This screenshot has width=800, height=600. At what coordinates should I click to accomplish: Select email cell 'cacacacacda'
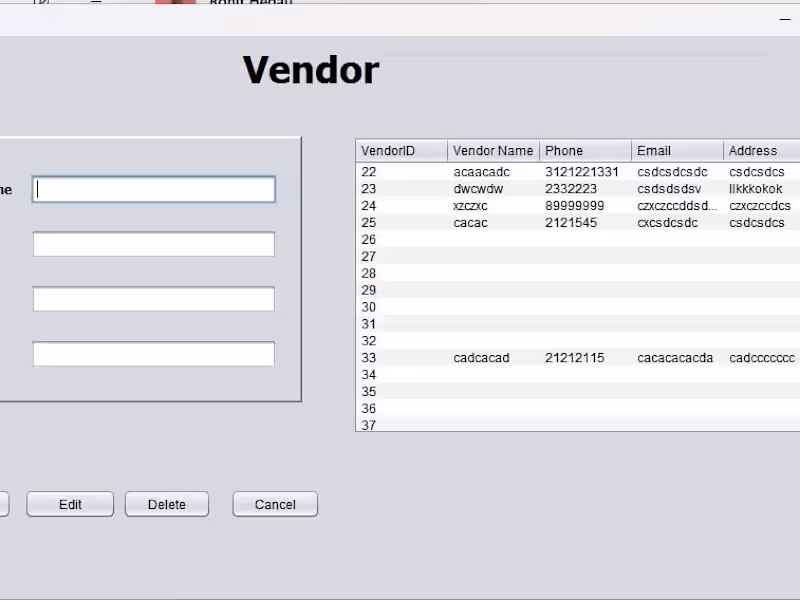677,358
